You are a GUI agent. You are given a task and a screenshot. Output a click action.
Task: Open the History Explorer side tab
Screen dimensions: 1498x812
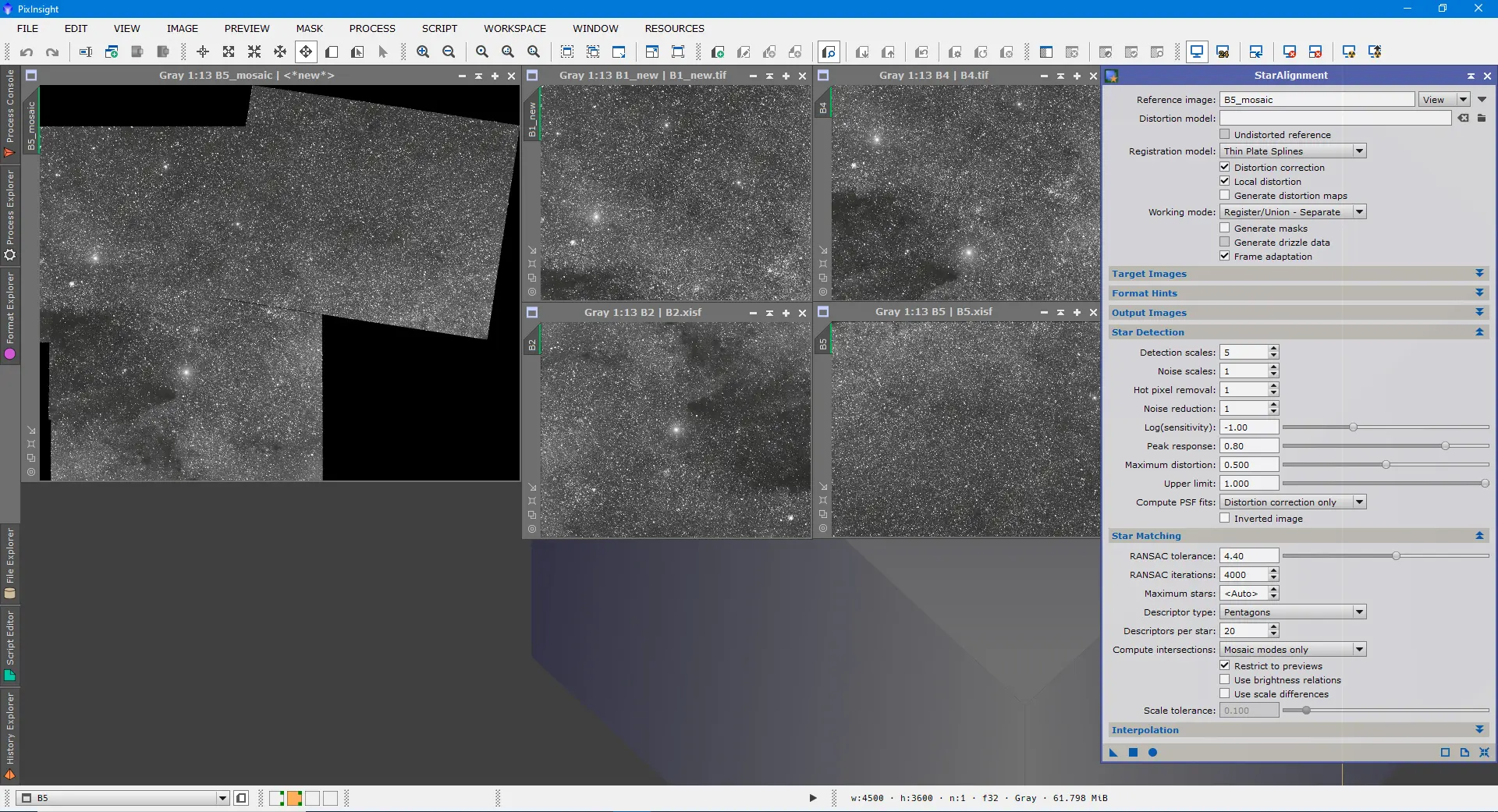pyautogui.click(x=10, y=736)
